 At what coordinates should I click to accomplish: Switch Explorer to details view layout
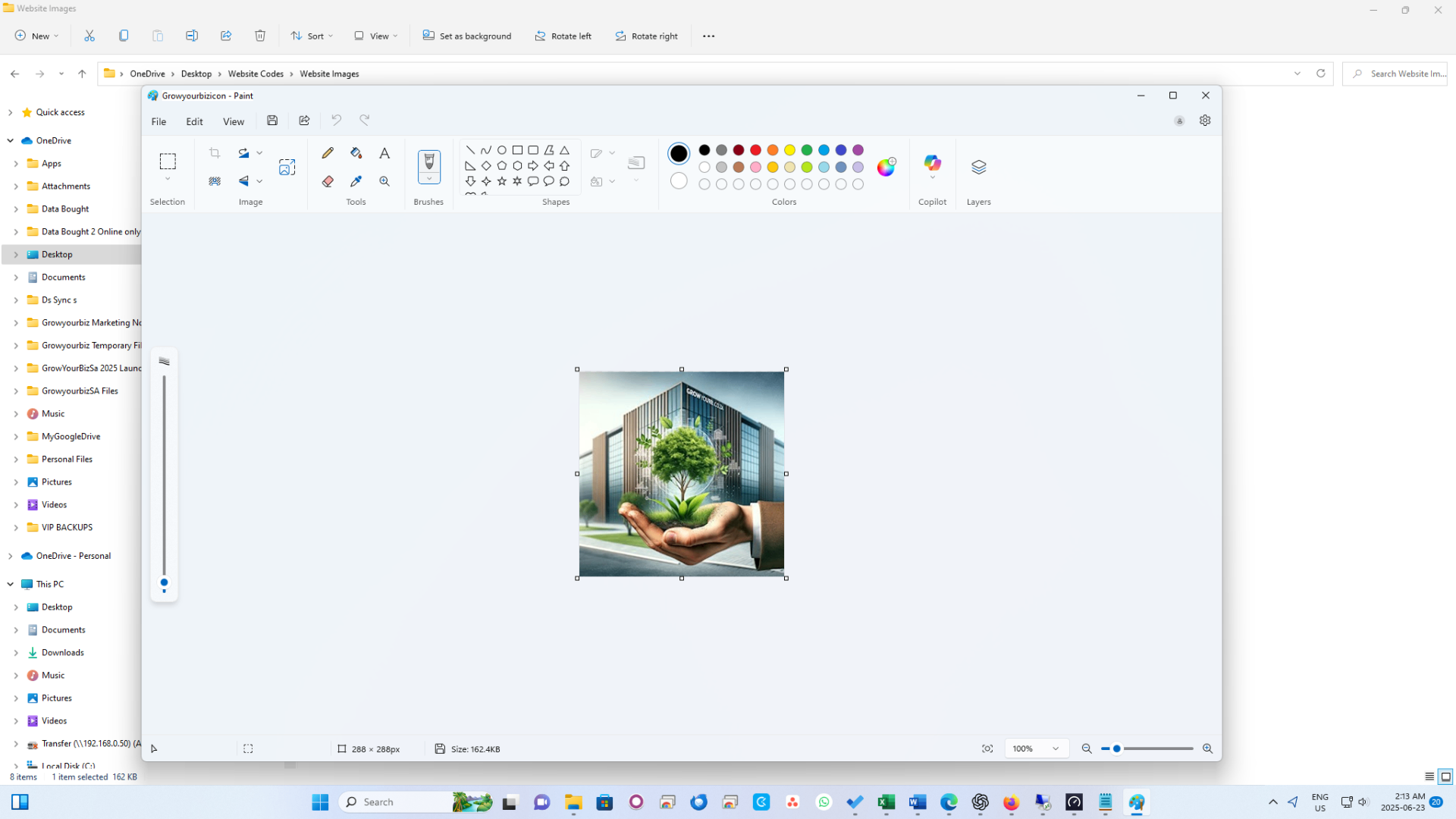(x=1429, y=777)
